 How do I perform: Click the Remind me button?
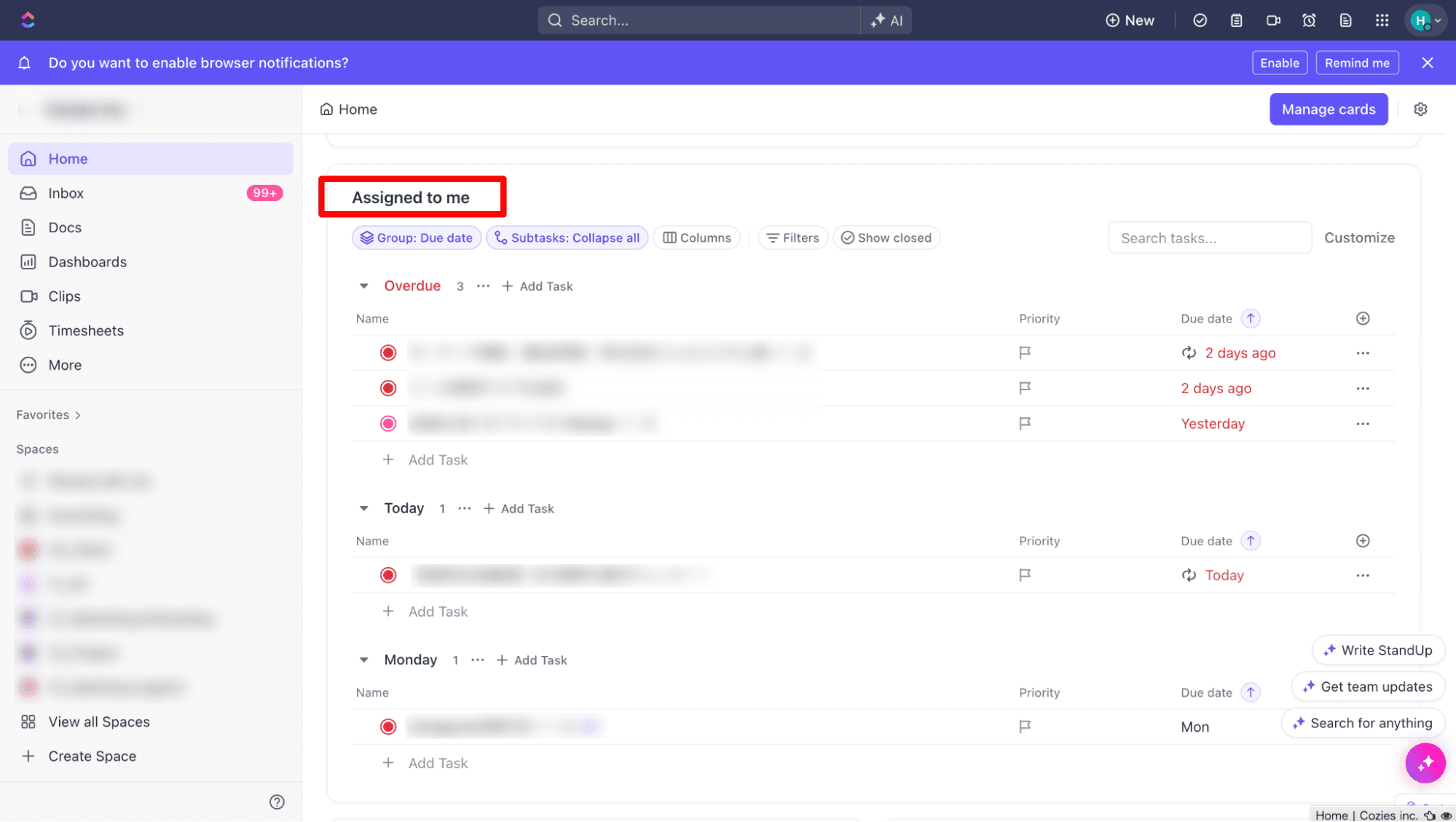[x=1357, y=63]
